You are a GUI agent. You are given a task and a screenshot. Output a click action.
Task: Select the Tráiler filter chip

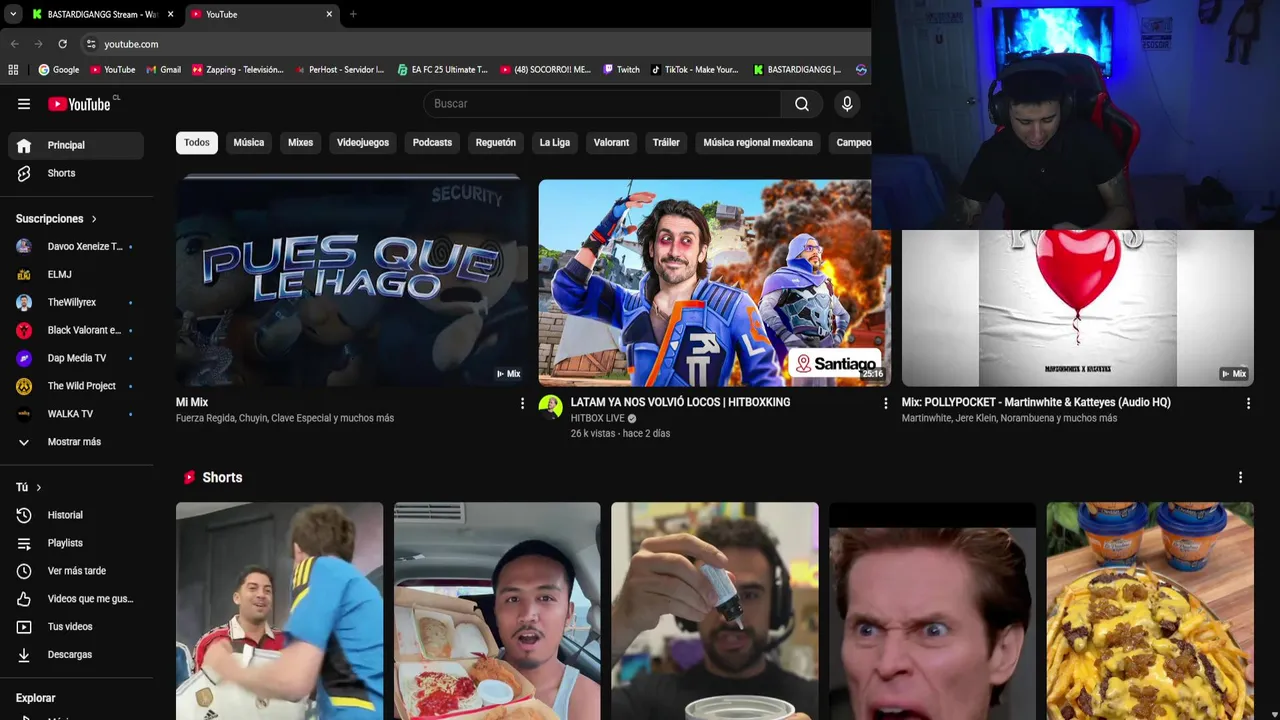tap(666, 142)
